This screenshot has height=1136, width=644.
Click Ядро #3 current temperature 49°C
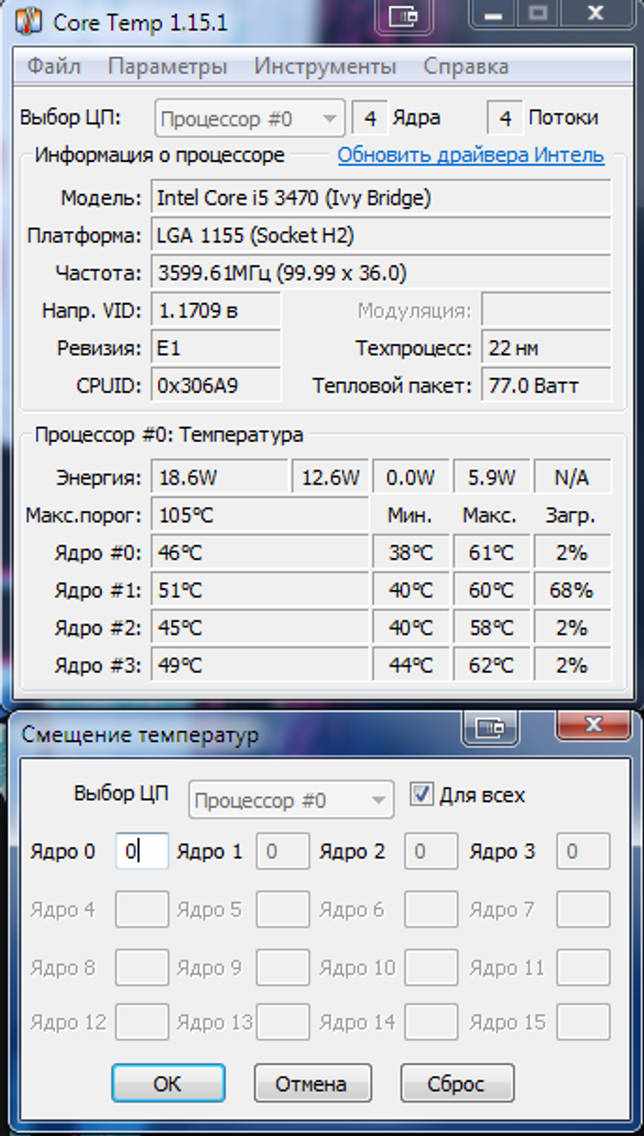(x=260, y=664)
